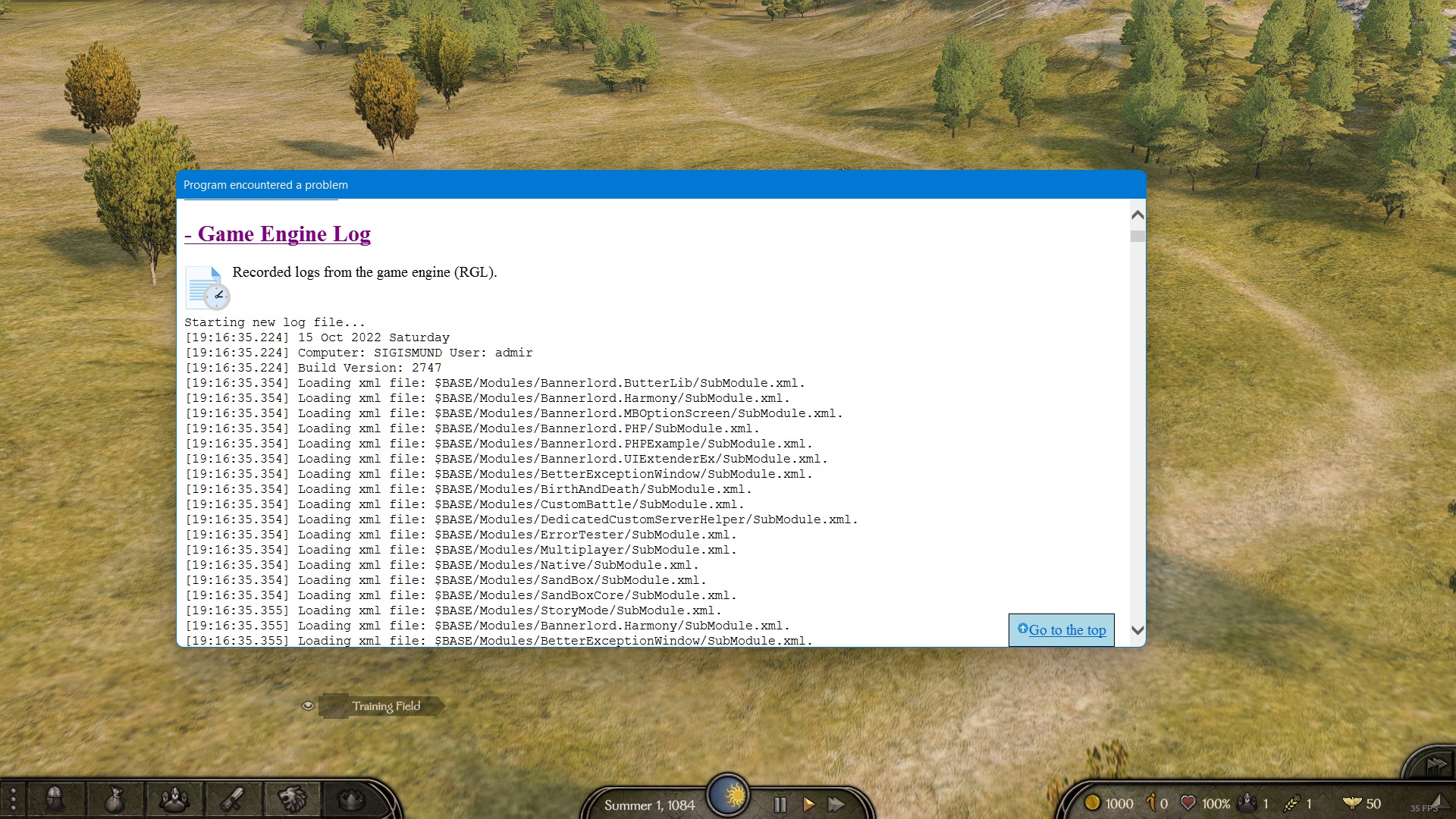Open the Clan lion-head icon
The height and width of the screenshot is (819, 1456).
(292, 799)
